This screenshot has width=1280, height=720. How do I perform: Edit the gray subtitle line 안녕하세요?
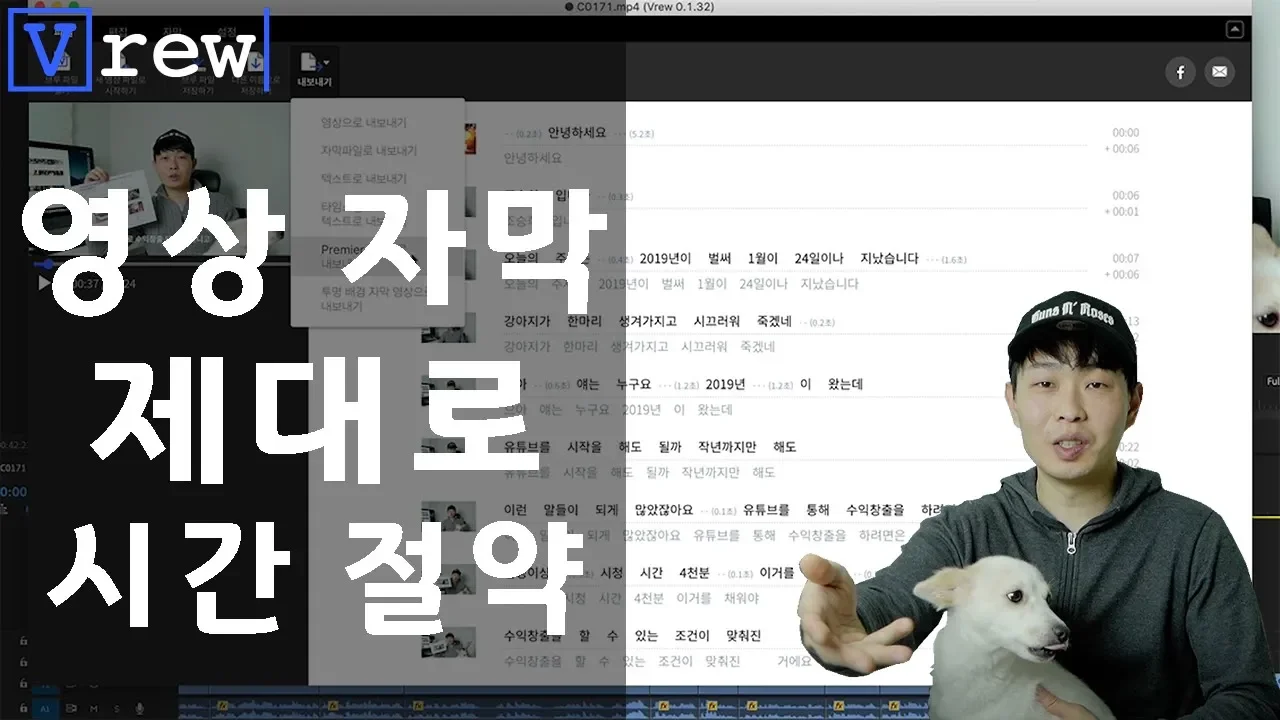(x=533, y=158)
